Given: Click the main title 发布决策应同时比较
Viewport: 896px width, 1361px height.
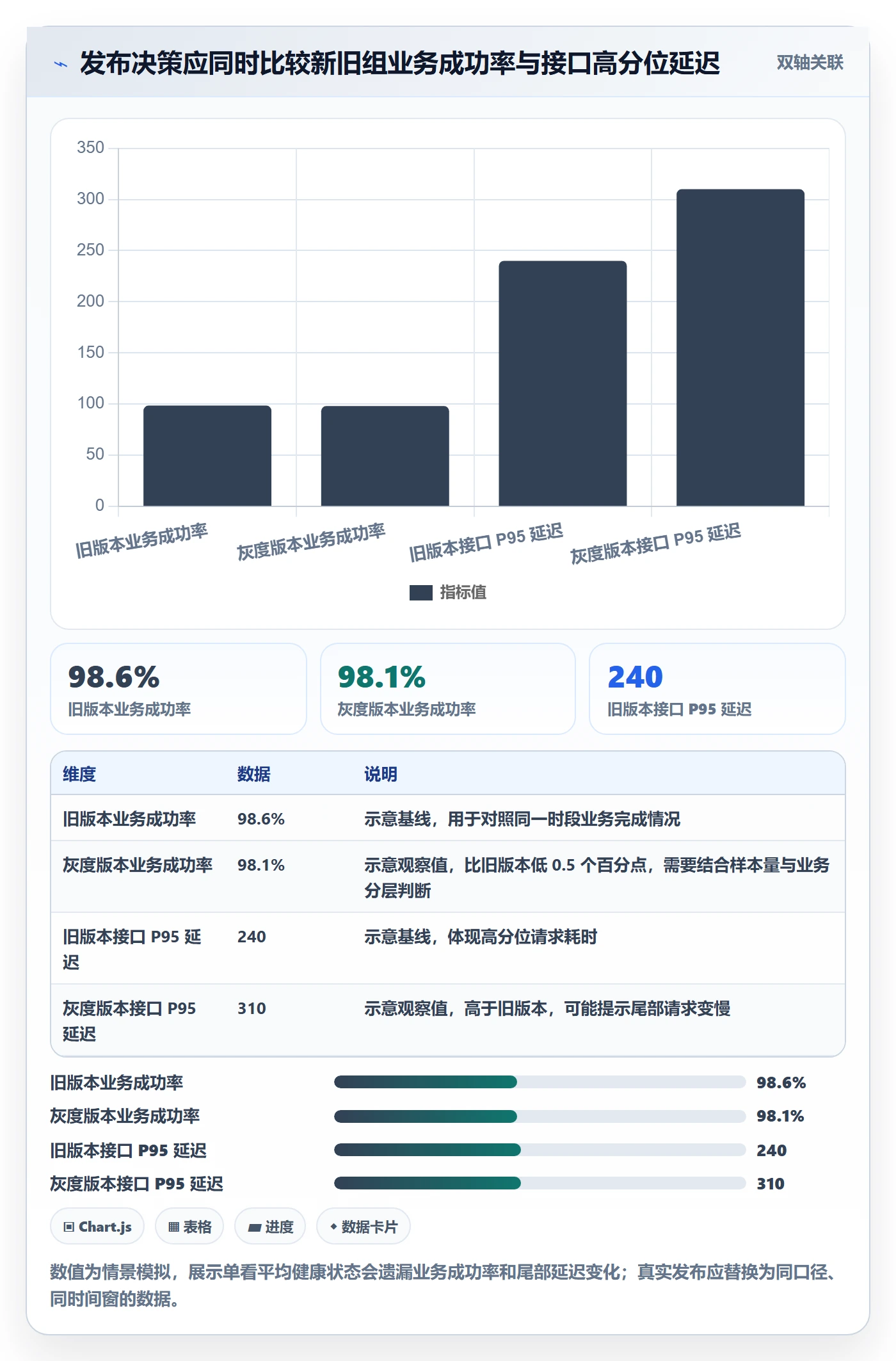Looking at the screenshot, I should point(399,63).
